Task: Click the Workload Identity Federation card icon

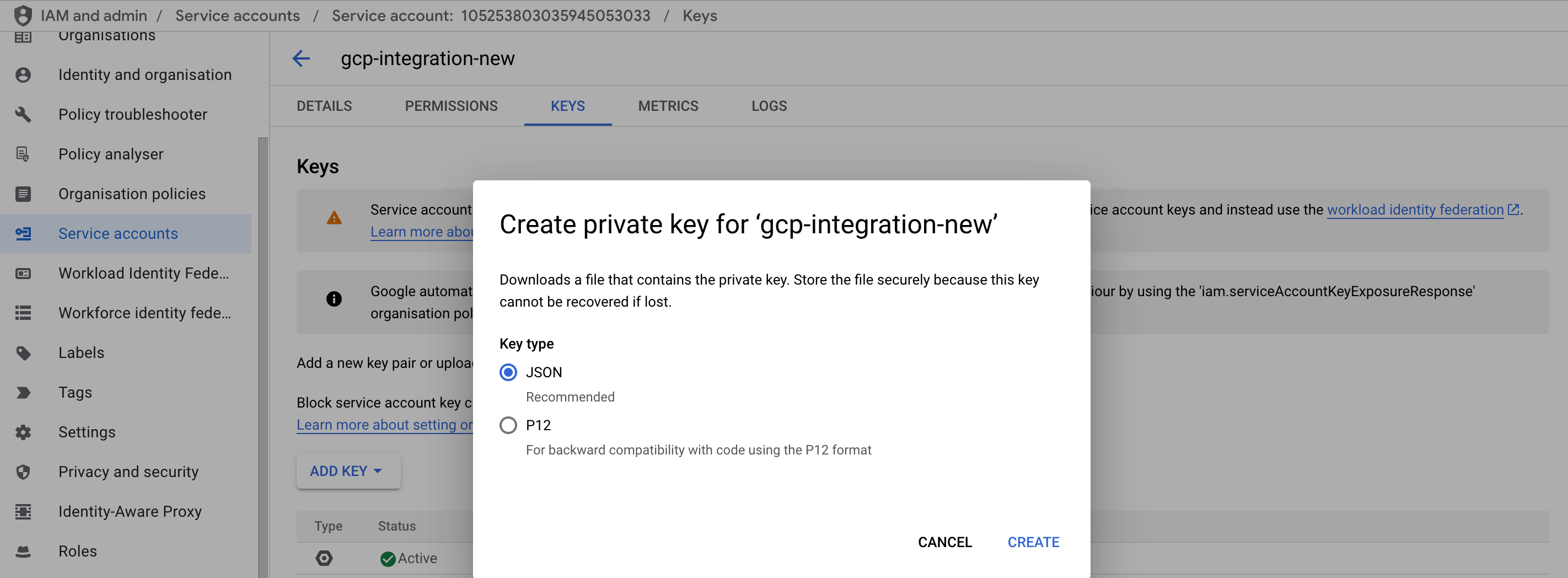Action: point(23,274)
